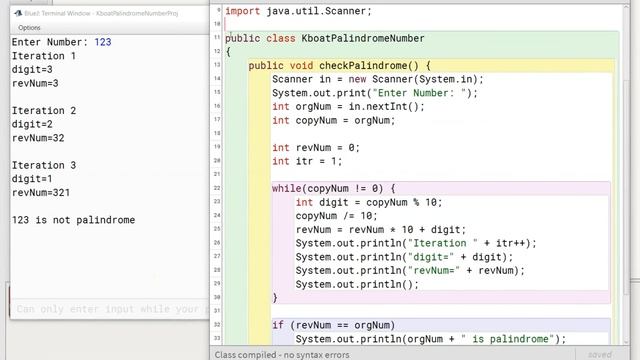Click 'System.out.print("Enter Number: ");' line
Viewport: 640px width, 360px height.
[374, 93]
